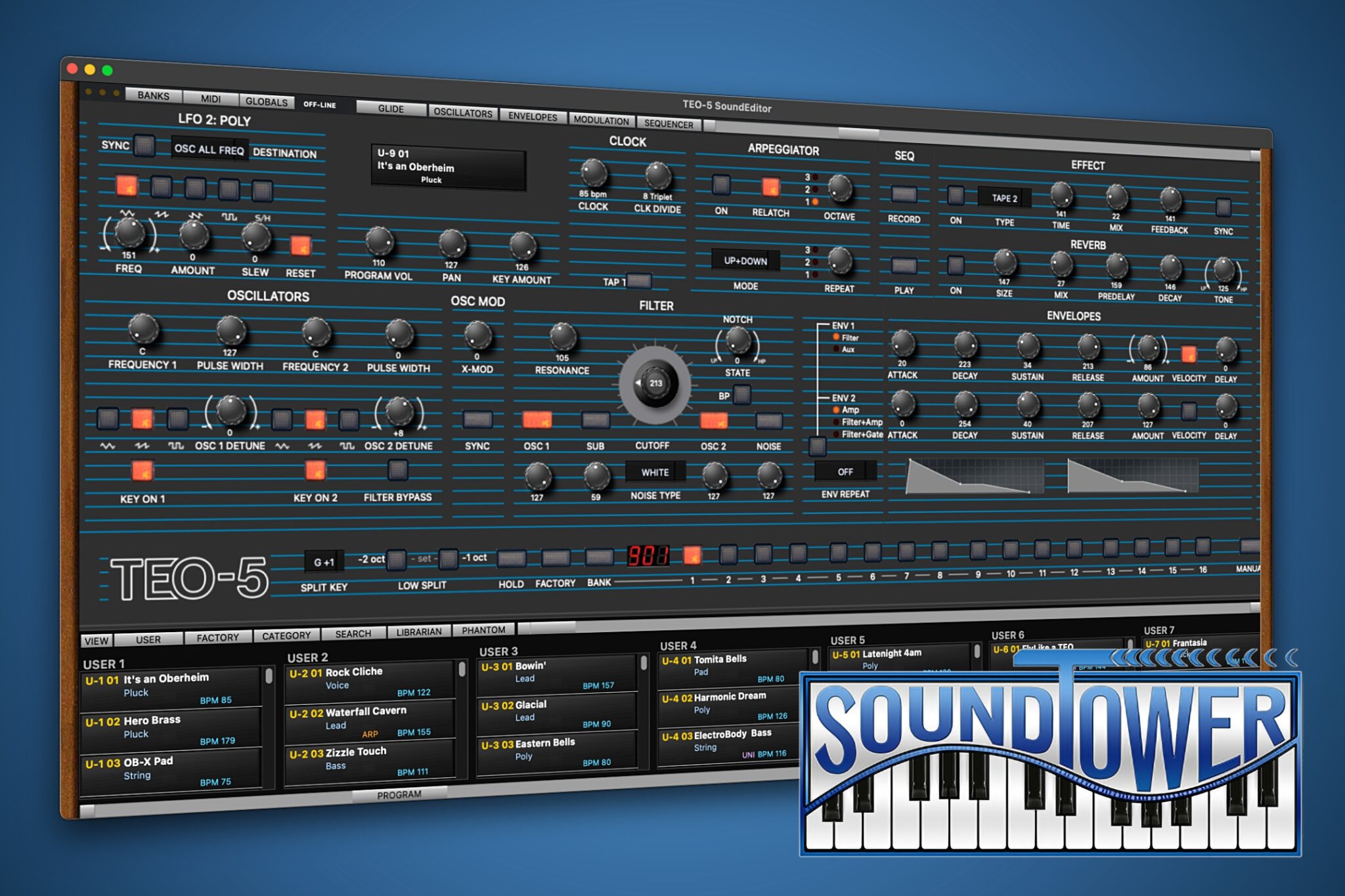Toggle filter NOISE button
Screen dimensions: 1345x896
tap(768, 421)
